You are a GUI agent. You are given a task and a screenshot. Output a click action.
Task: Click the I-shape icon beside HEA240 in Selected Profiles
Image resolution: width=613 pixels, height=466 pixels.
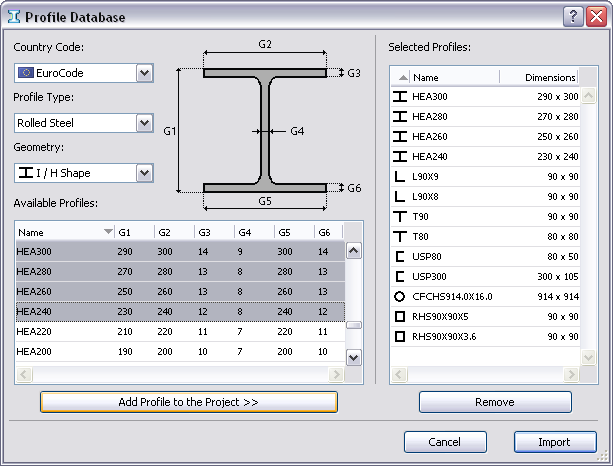(400, 157)
